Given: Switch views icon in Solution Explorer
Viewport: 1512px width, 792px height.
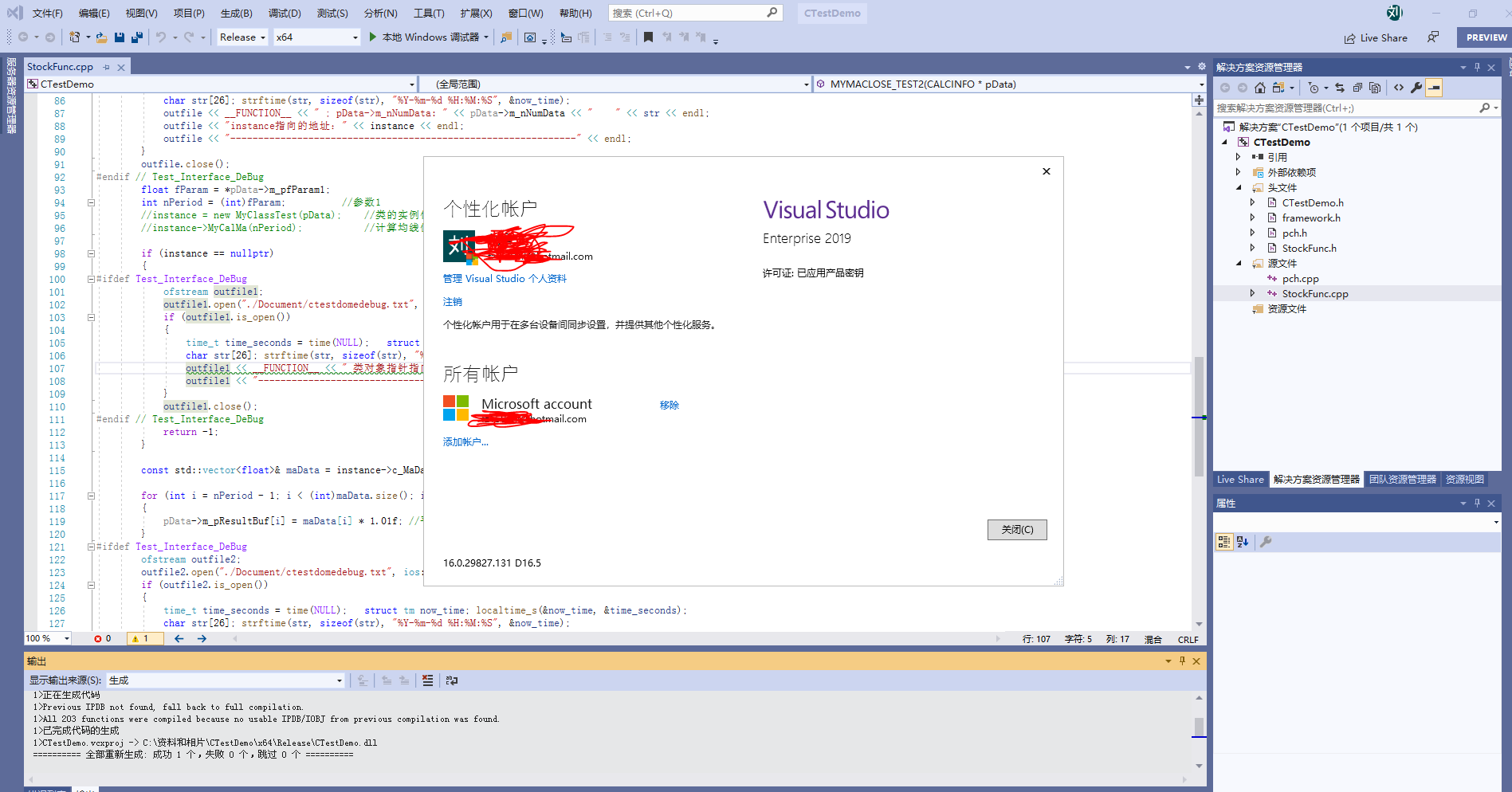Looking at the screenshot, I should pos(1278,88).
